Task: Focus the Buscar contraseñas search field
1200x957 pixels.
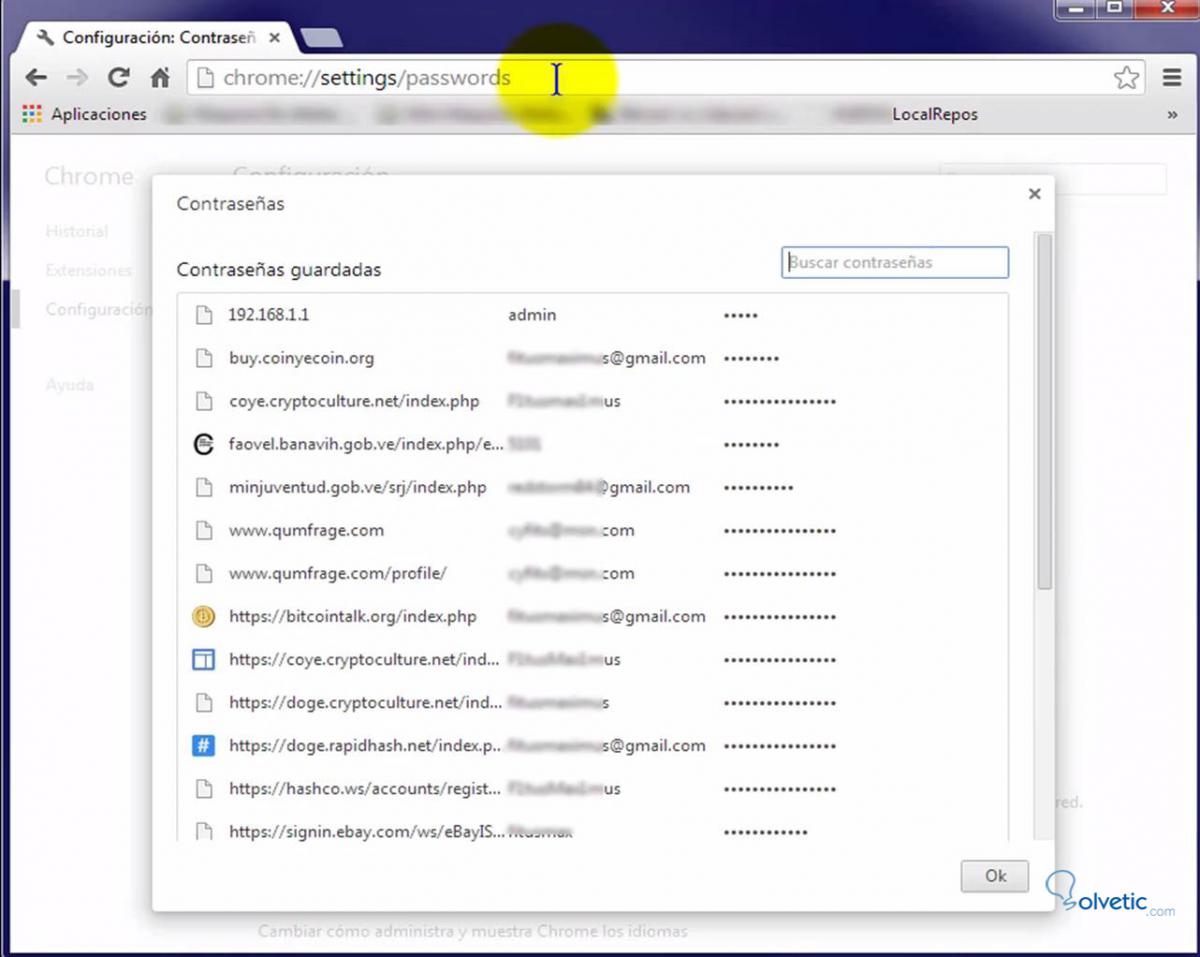Action: tap(895, 263)
